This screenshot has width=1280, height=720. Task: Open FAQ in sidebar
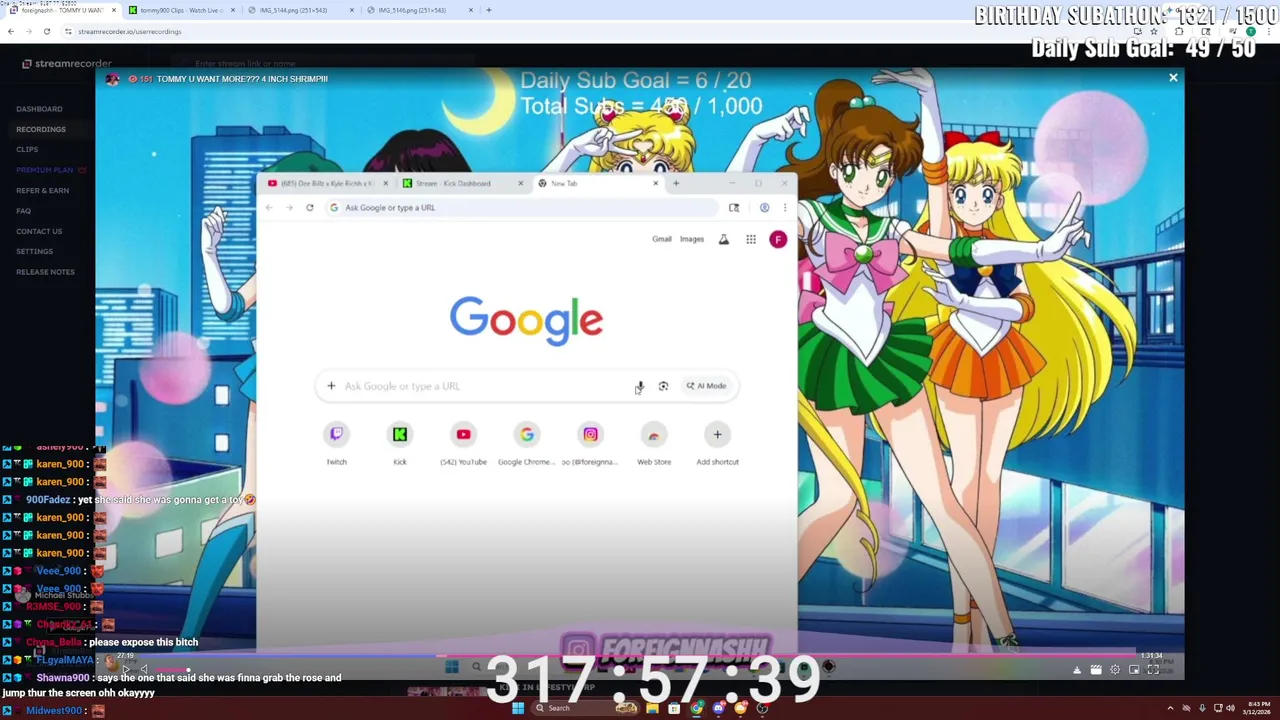point(23,211)
